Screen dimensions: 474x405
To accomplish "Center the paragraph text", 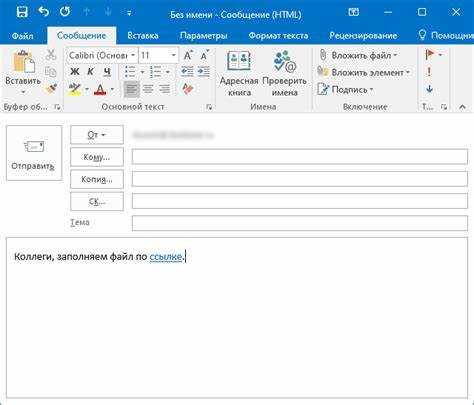I will 148,89.
